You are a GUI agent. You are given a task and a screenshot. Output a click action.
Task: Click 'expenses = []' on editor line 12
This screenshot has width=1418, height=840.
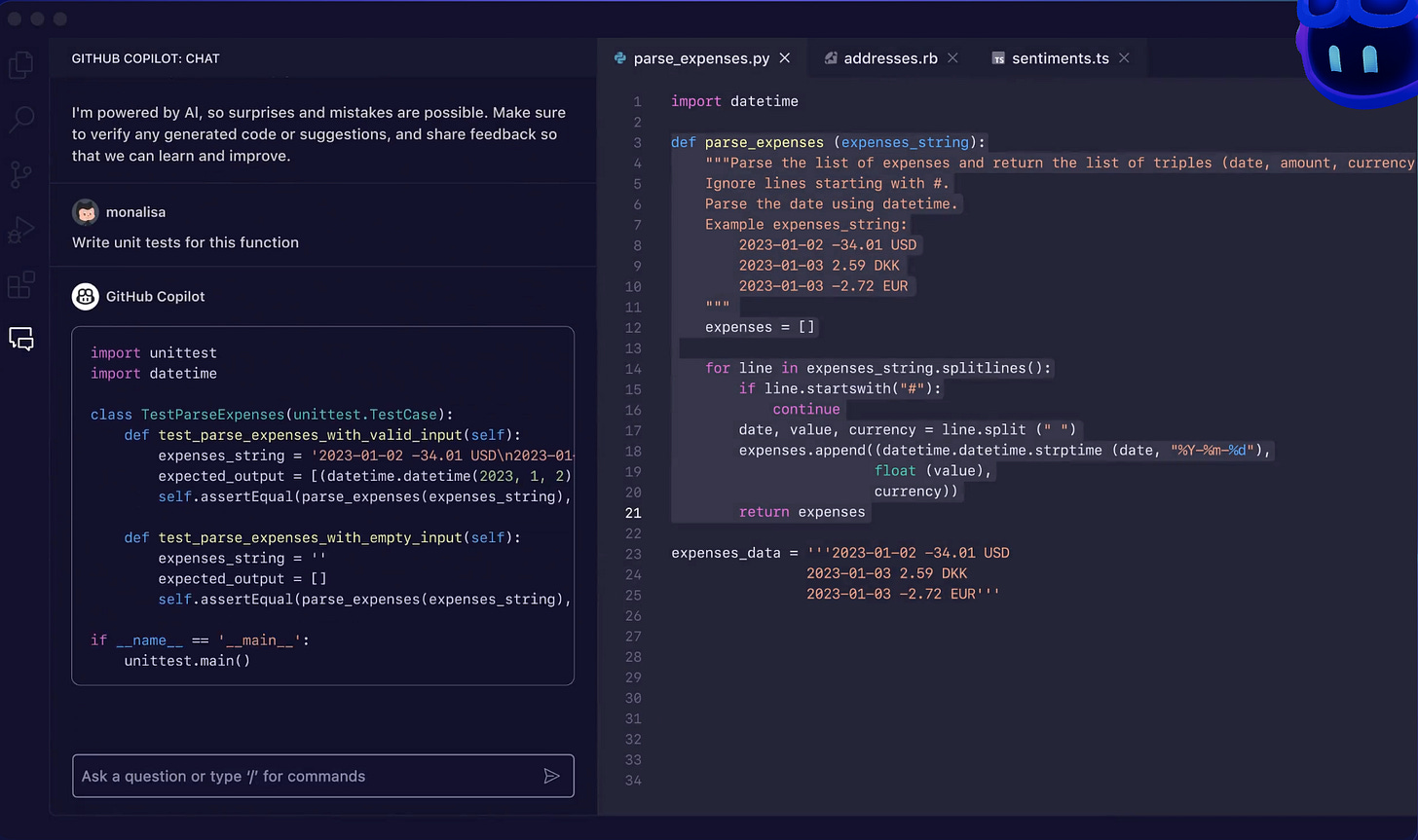[x=760, y=327]
